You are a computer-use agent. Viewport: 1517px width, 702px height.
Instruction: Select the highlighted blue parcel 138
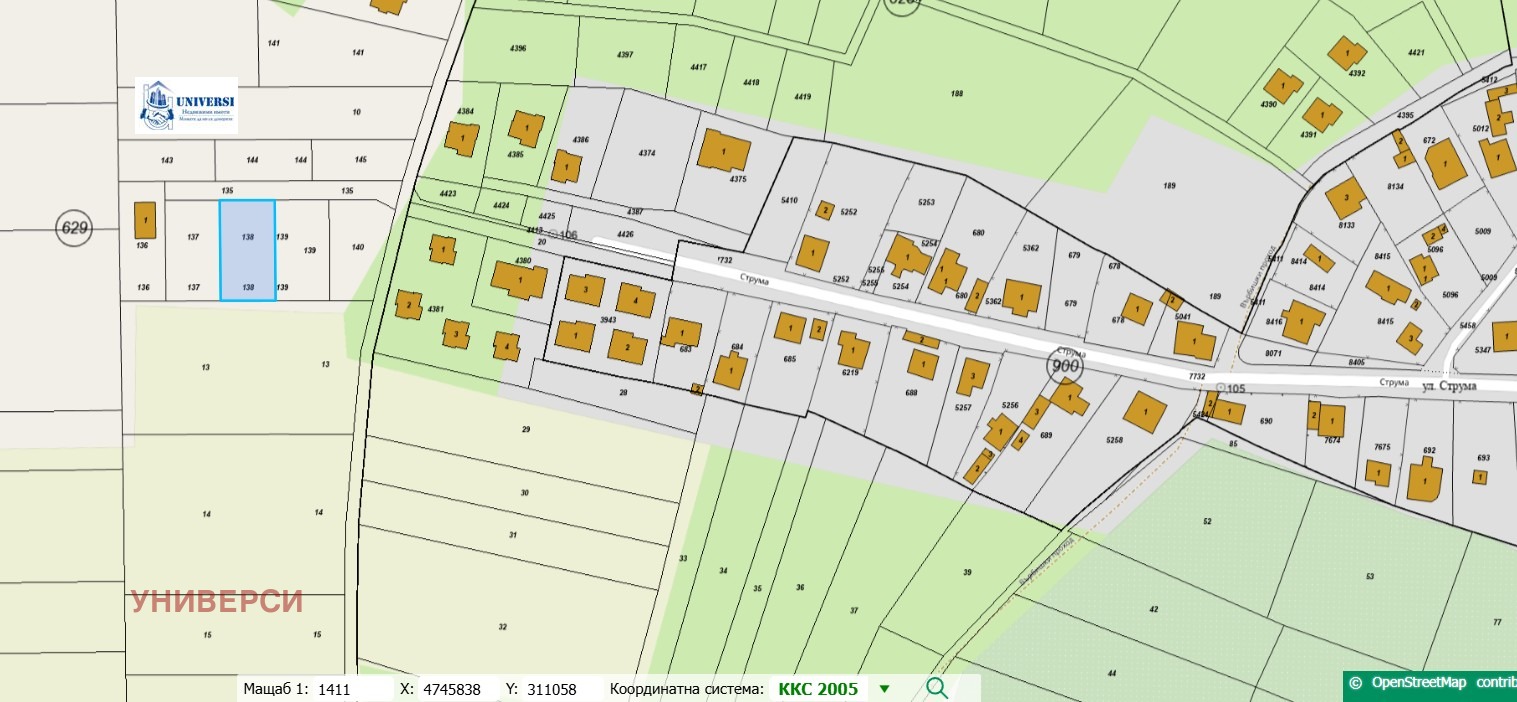pyautogui.click(x=247, y=250)
